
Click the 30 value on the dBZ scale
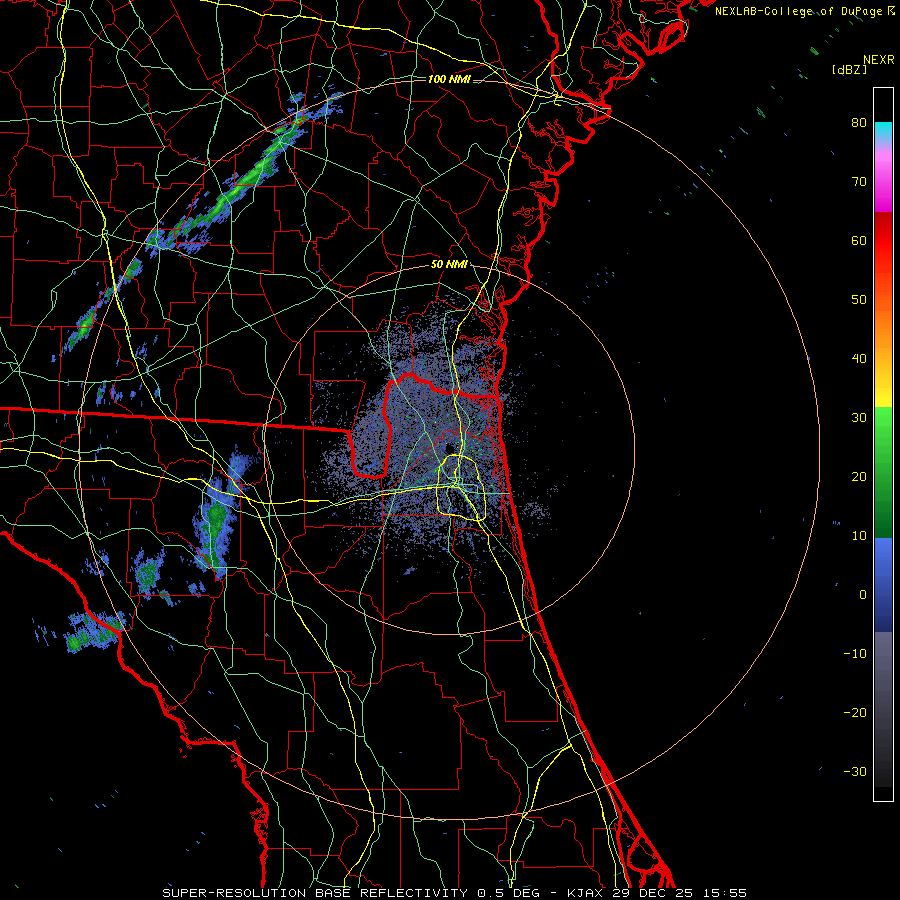pyautogui.click(x=859, y=417)
